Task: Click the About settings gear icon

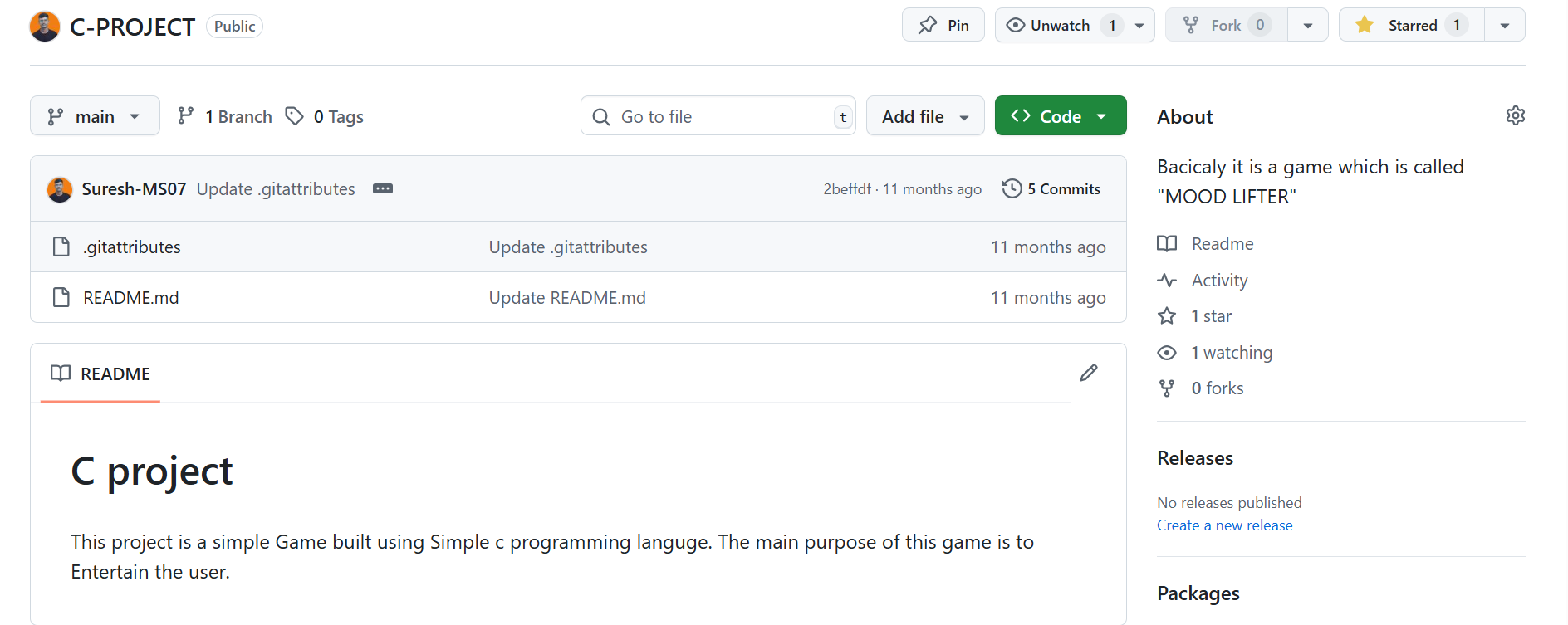Action: (1515, 116)
